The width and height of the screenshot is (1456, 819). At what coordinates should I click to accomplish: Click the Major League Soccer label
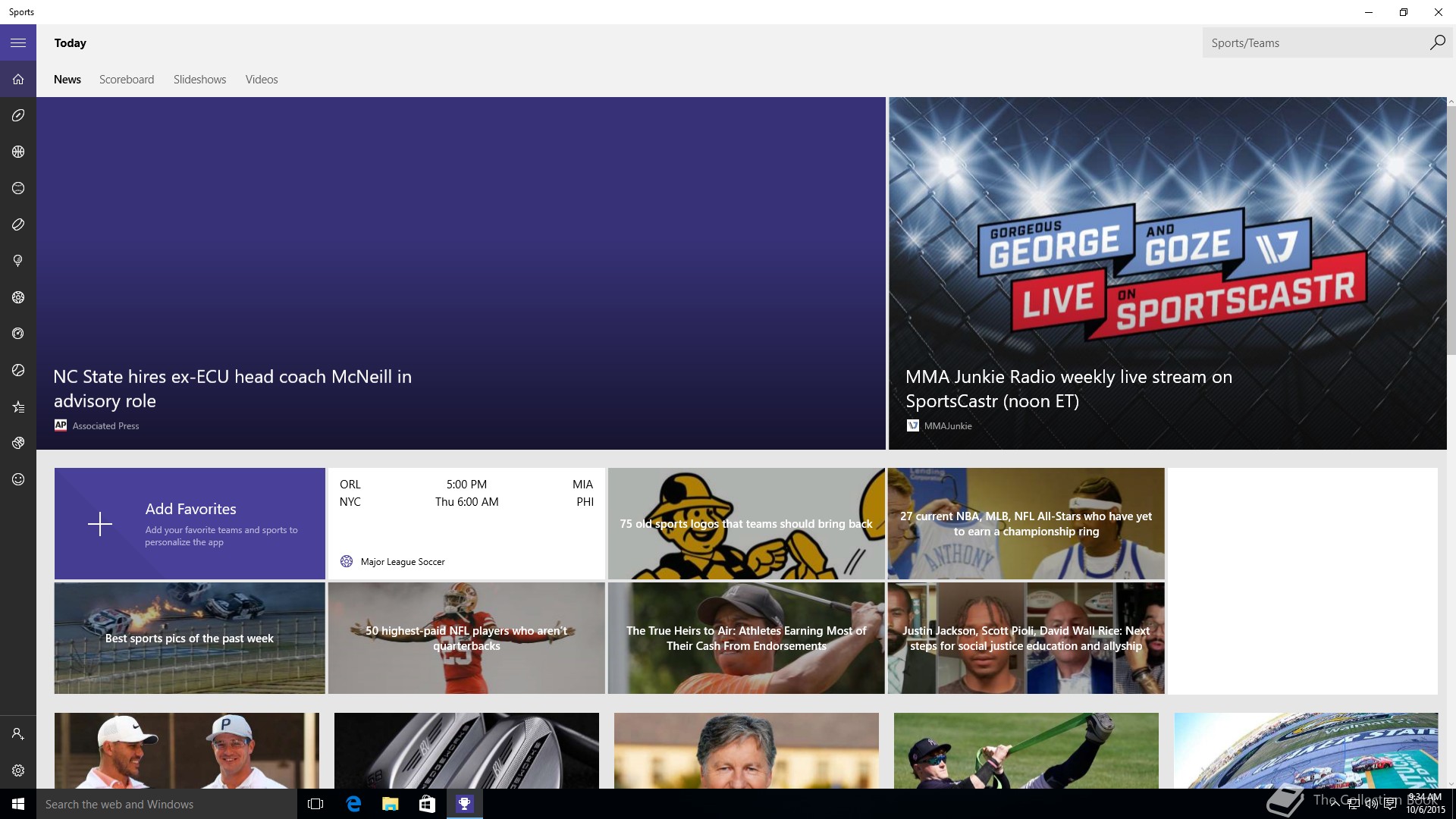[403, 562]
